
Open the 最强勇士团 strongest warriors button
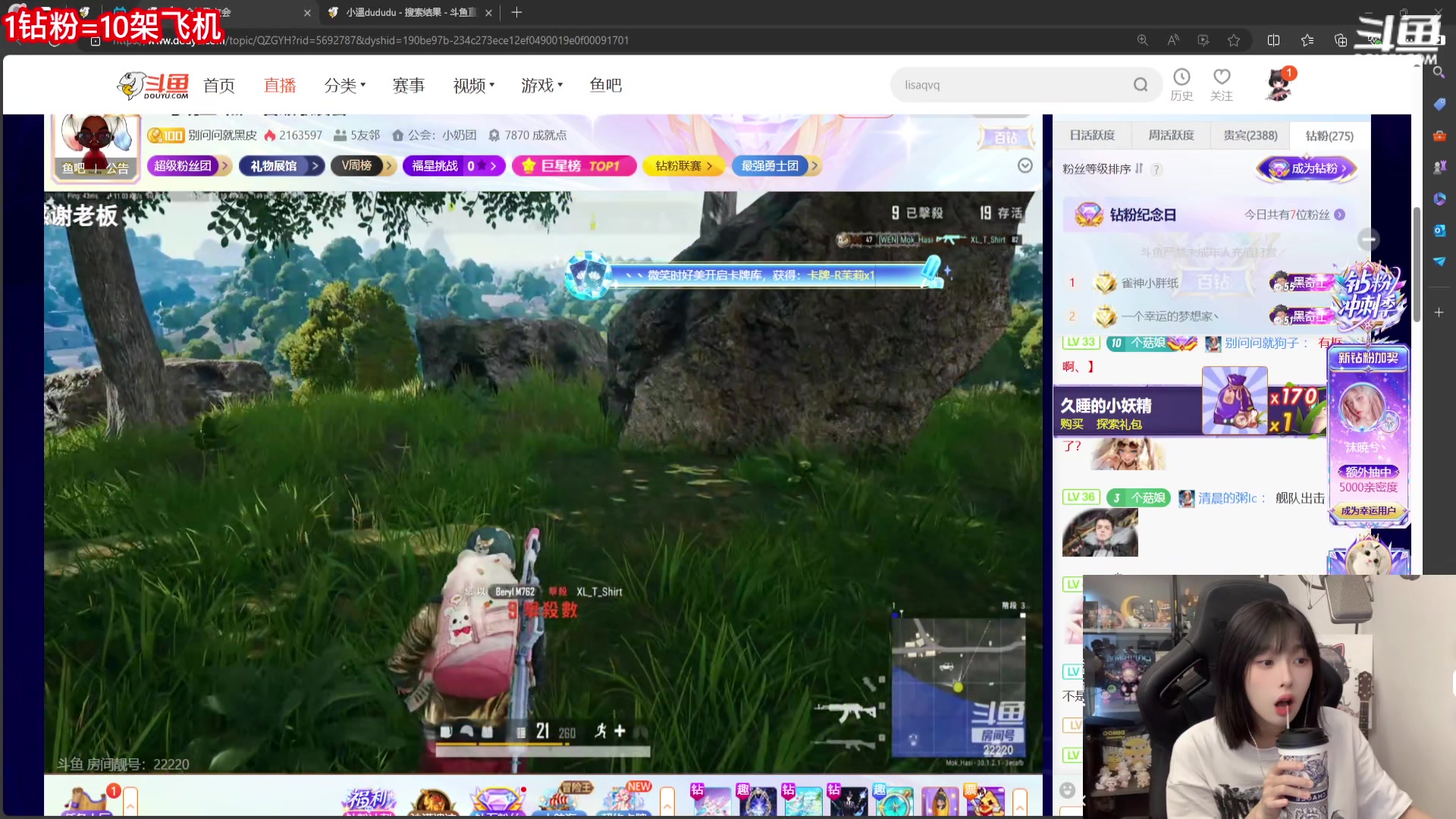point(775,165)
